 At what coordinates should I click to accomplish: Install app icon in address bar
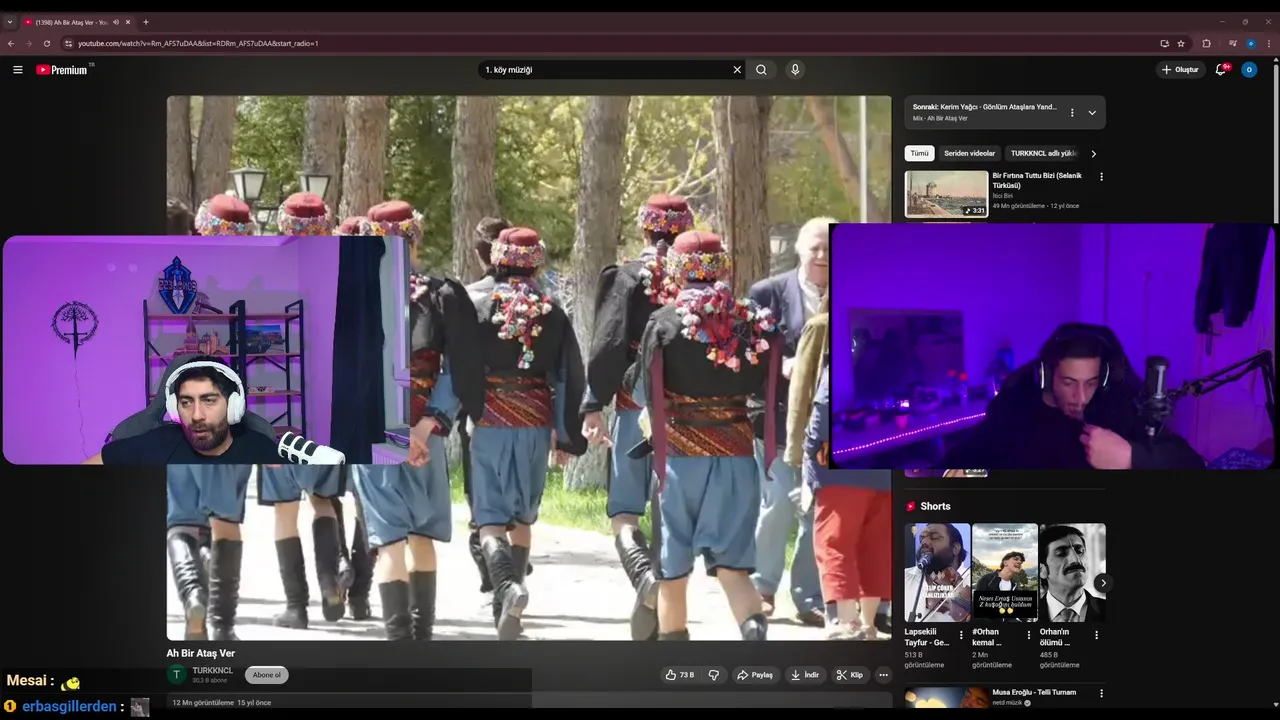coord(1164,43)
